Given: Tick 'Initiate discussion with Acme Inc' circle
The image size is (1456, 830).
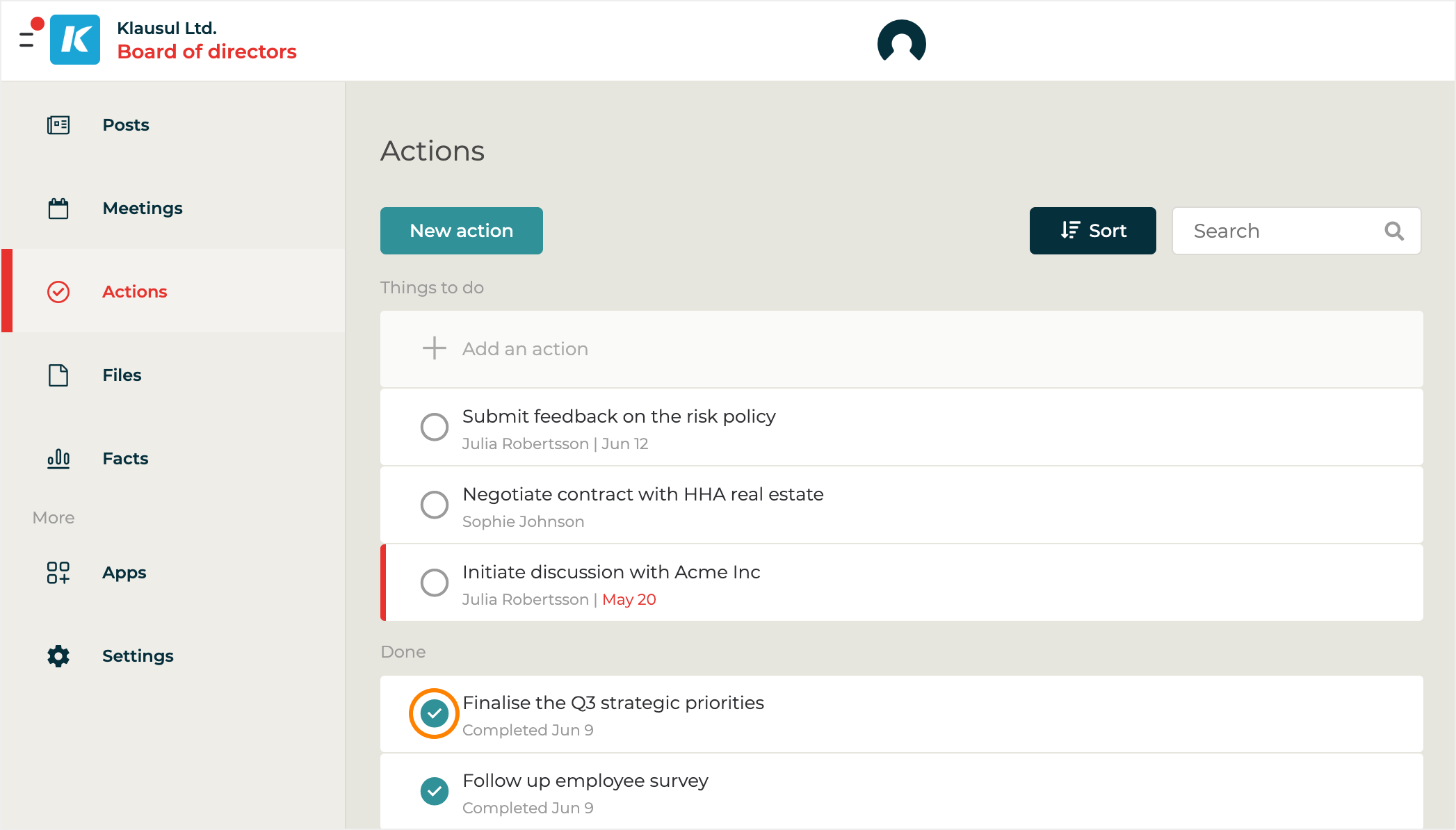Looking at the screenshot, I should (x=435, y=583).
